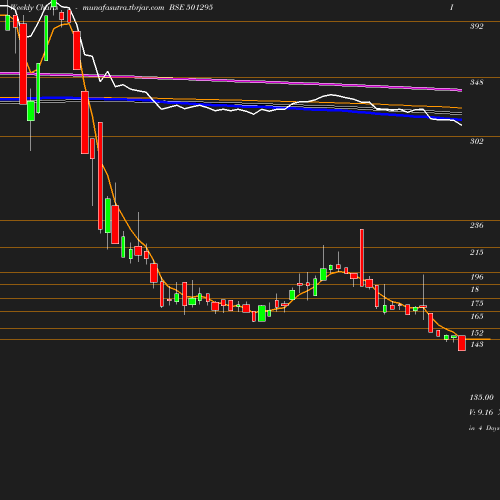Click the 302 price axis label

coord(476,141)
